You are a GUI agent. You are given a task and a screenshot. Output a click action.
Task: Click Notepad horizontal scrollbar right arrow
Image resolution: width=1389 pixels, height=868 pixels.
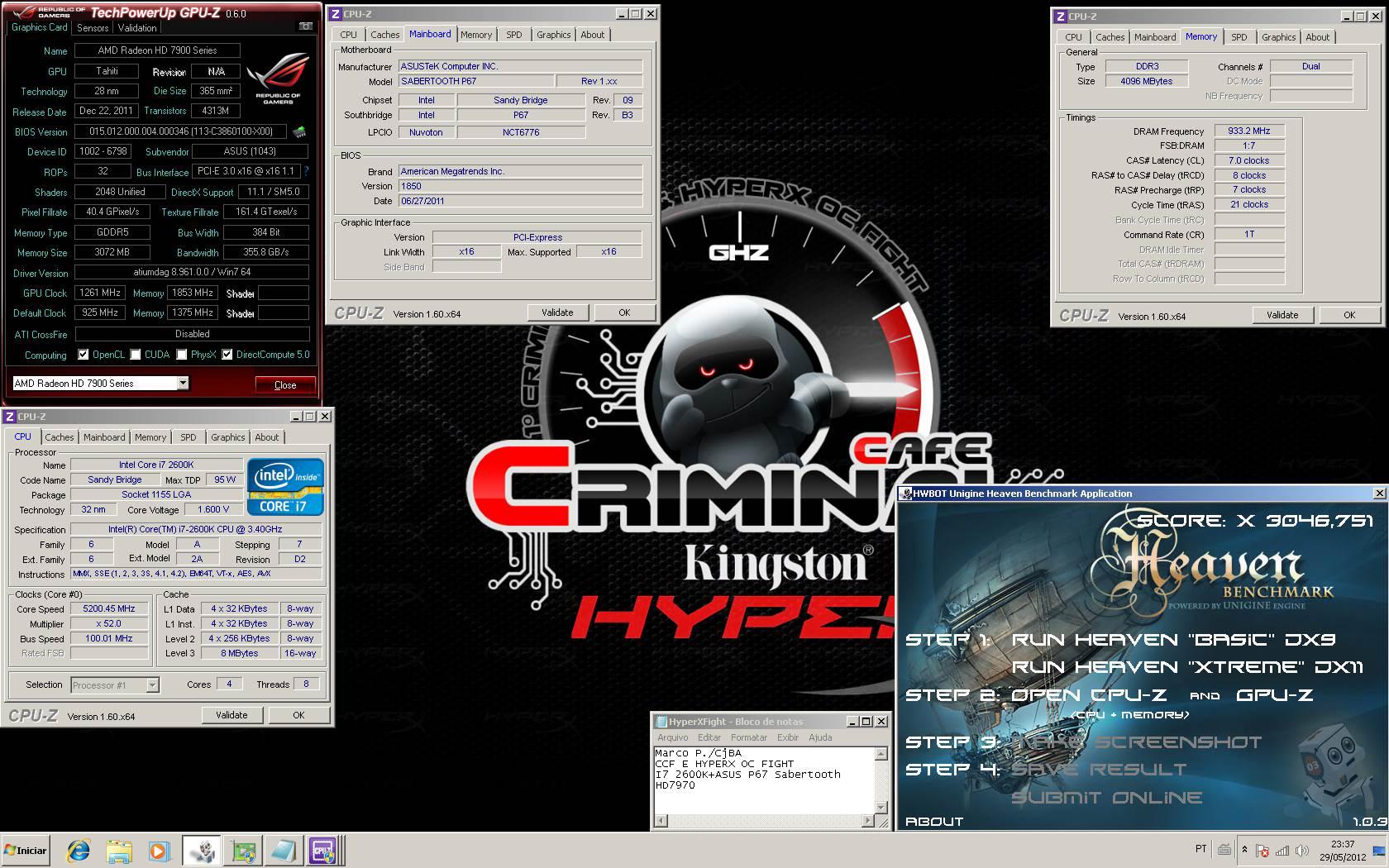pyautogui.click(x=867, y=822)
